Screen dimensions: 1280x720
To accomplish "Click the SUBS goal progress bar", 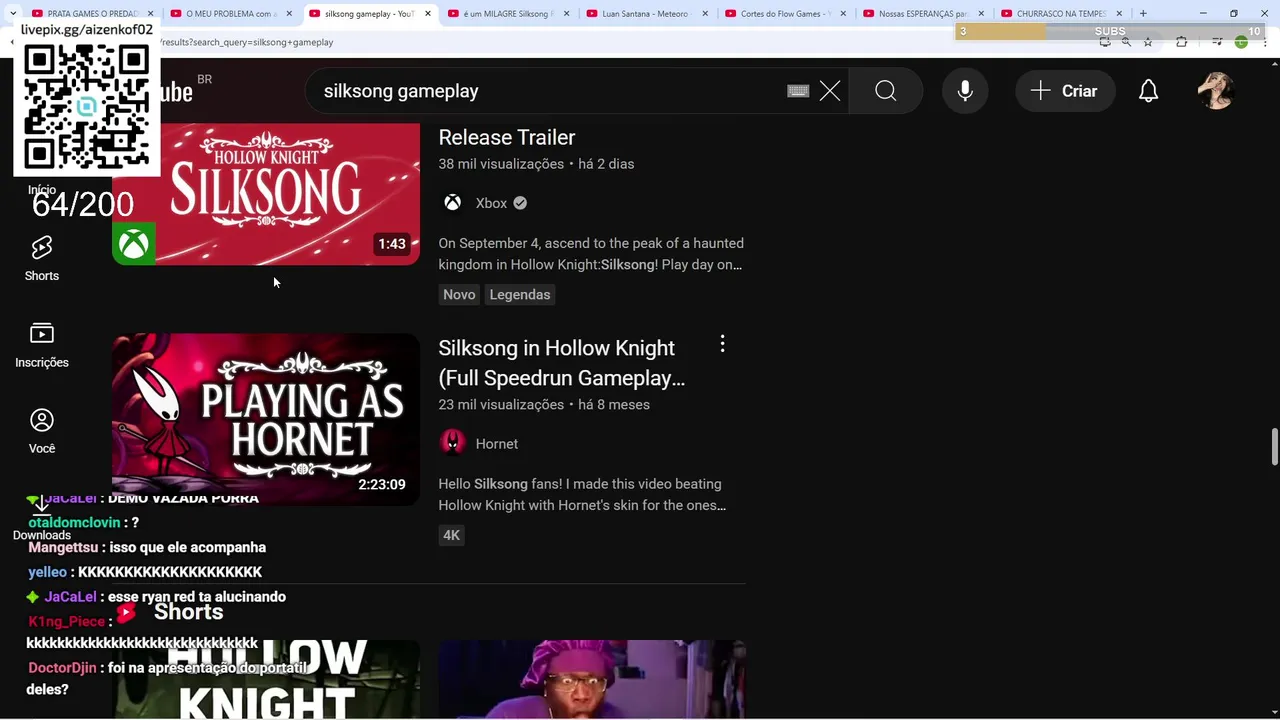I will tap(1109, 31).
